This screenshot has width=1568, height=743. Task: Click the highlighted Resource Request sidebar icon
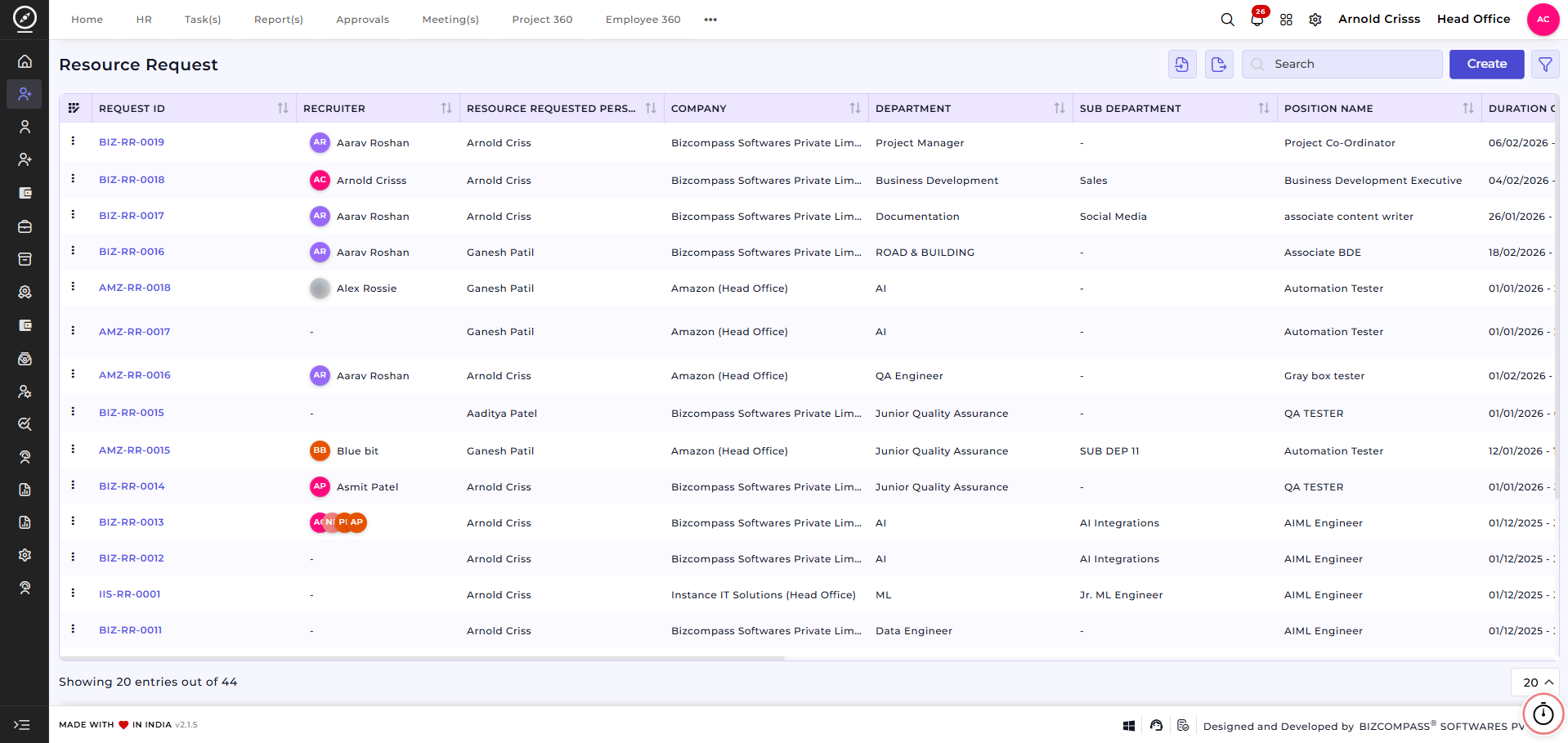25,94
